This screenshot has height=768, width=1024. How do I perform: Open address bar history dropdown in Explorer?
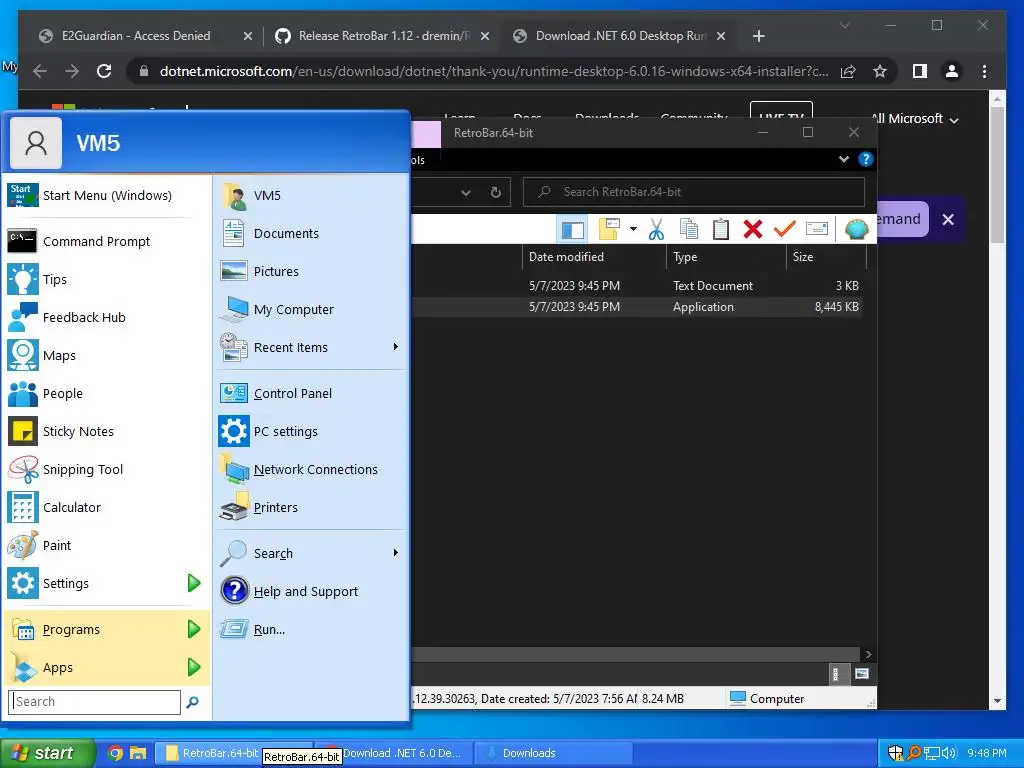point(466,192)
